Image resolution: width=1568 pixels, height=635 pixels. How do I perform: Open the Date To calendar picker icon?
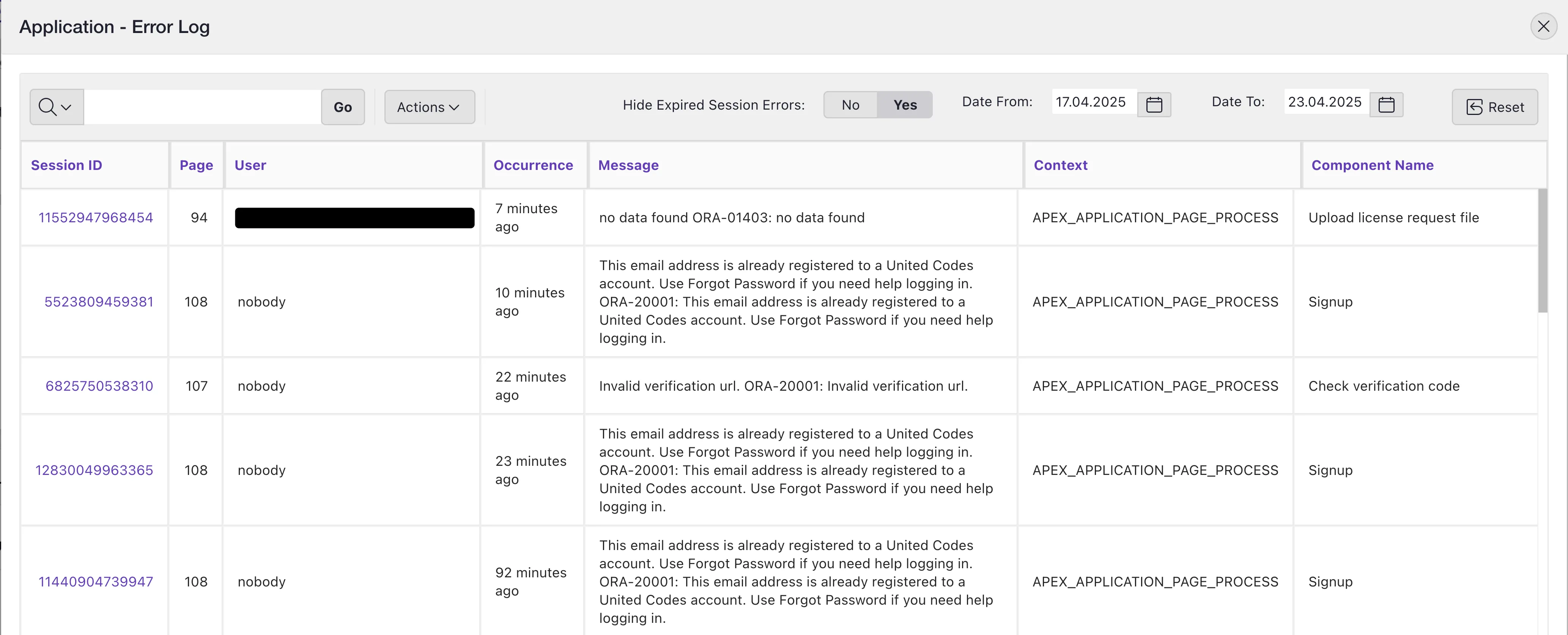click(x=1386, y=105)
